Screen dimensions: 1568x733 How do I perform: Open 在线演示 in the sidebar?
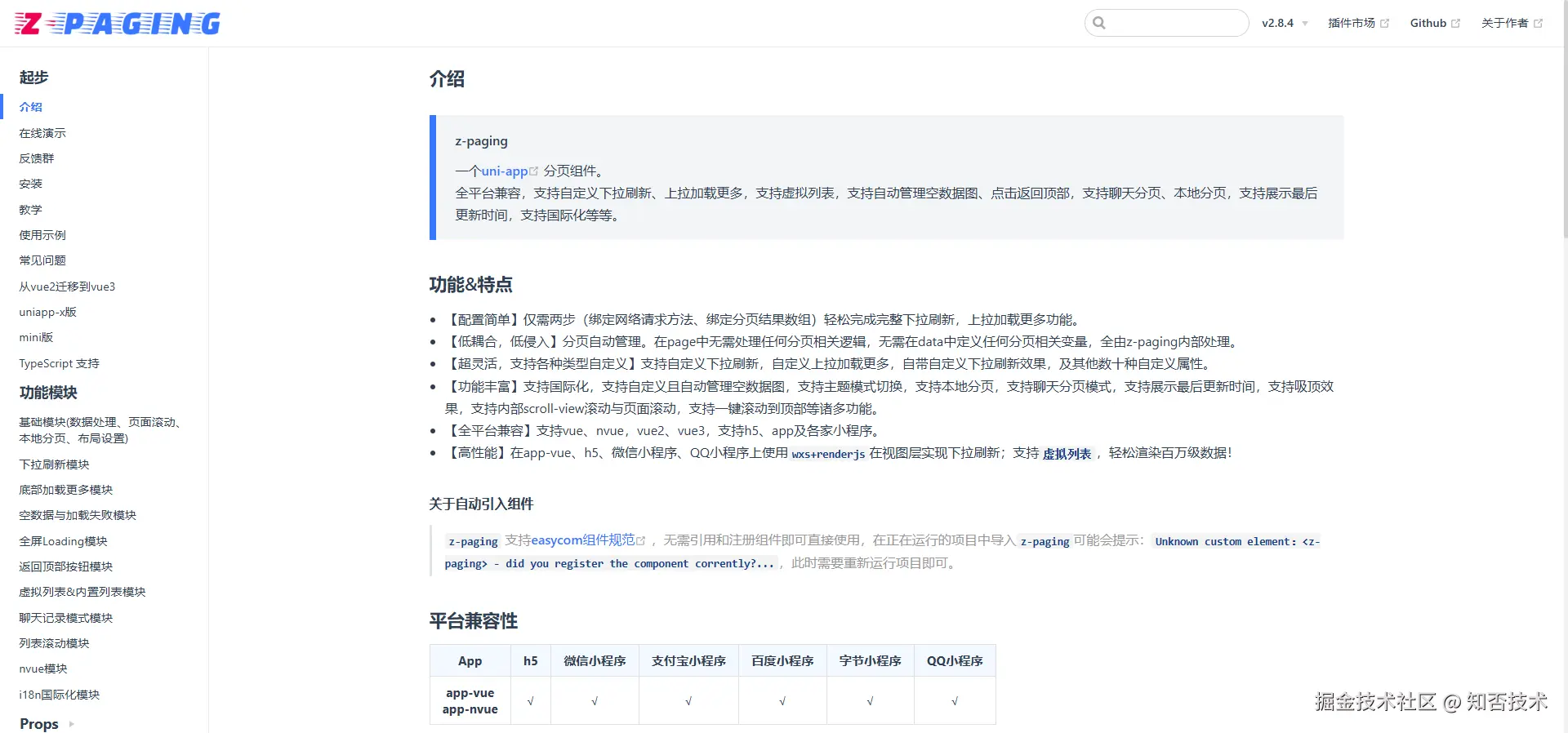coord(42,133)
